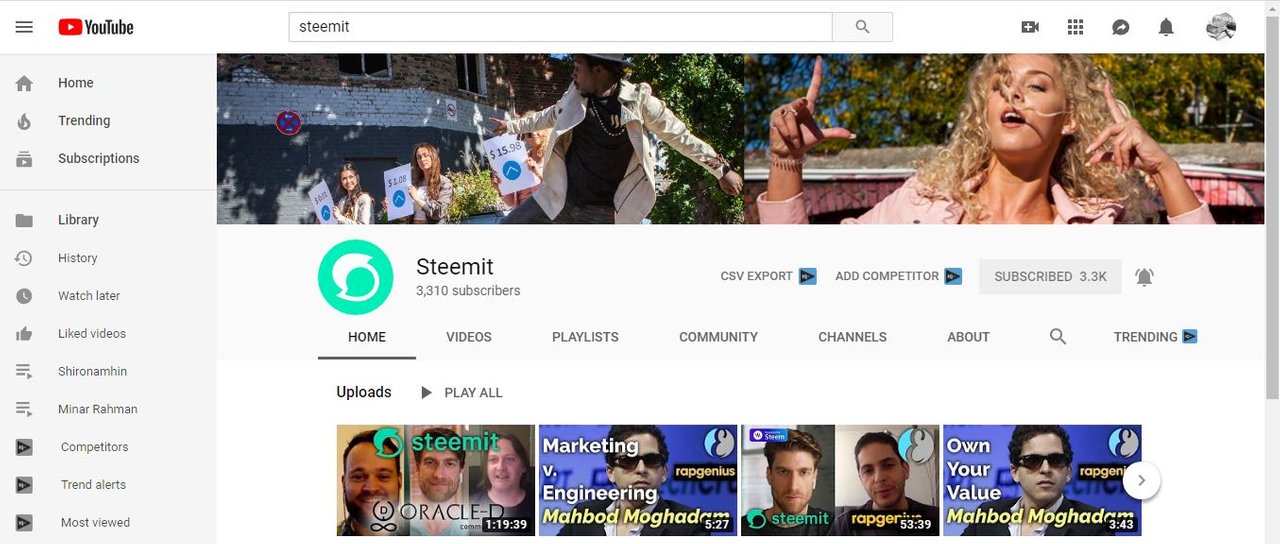Switch to the ABOUT tab
Viewport: 1280px width, 544px height.
click(x=968, y=337)
